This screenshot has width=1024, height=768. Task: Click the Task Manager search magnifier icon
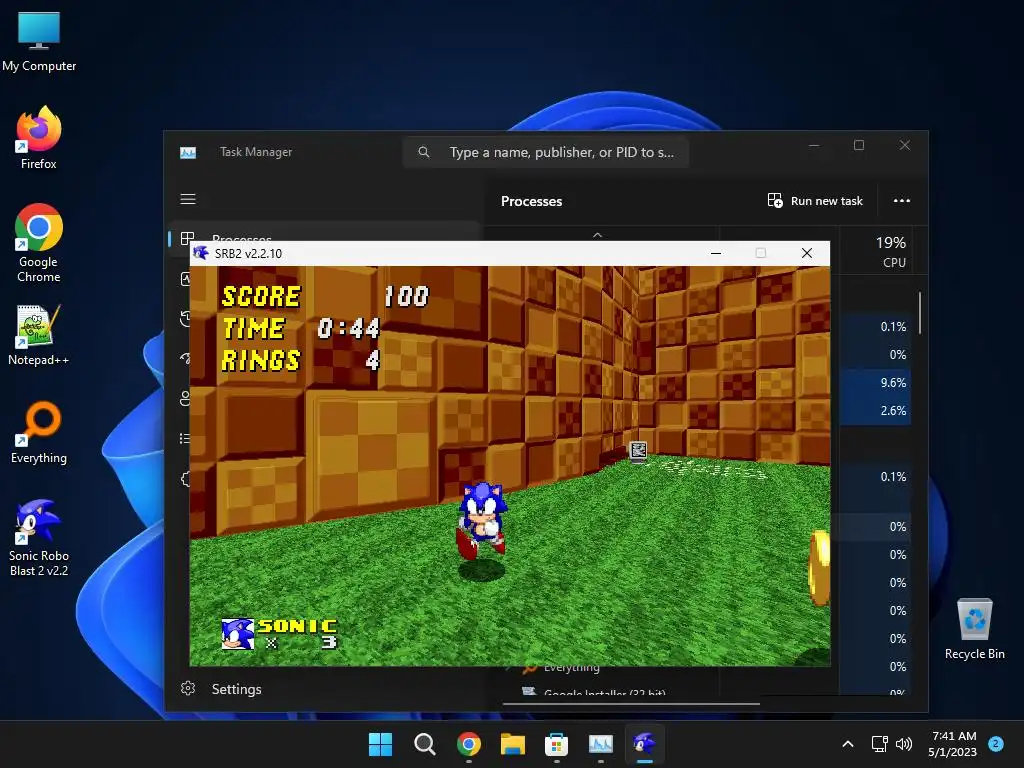(x=424, y=152)
